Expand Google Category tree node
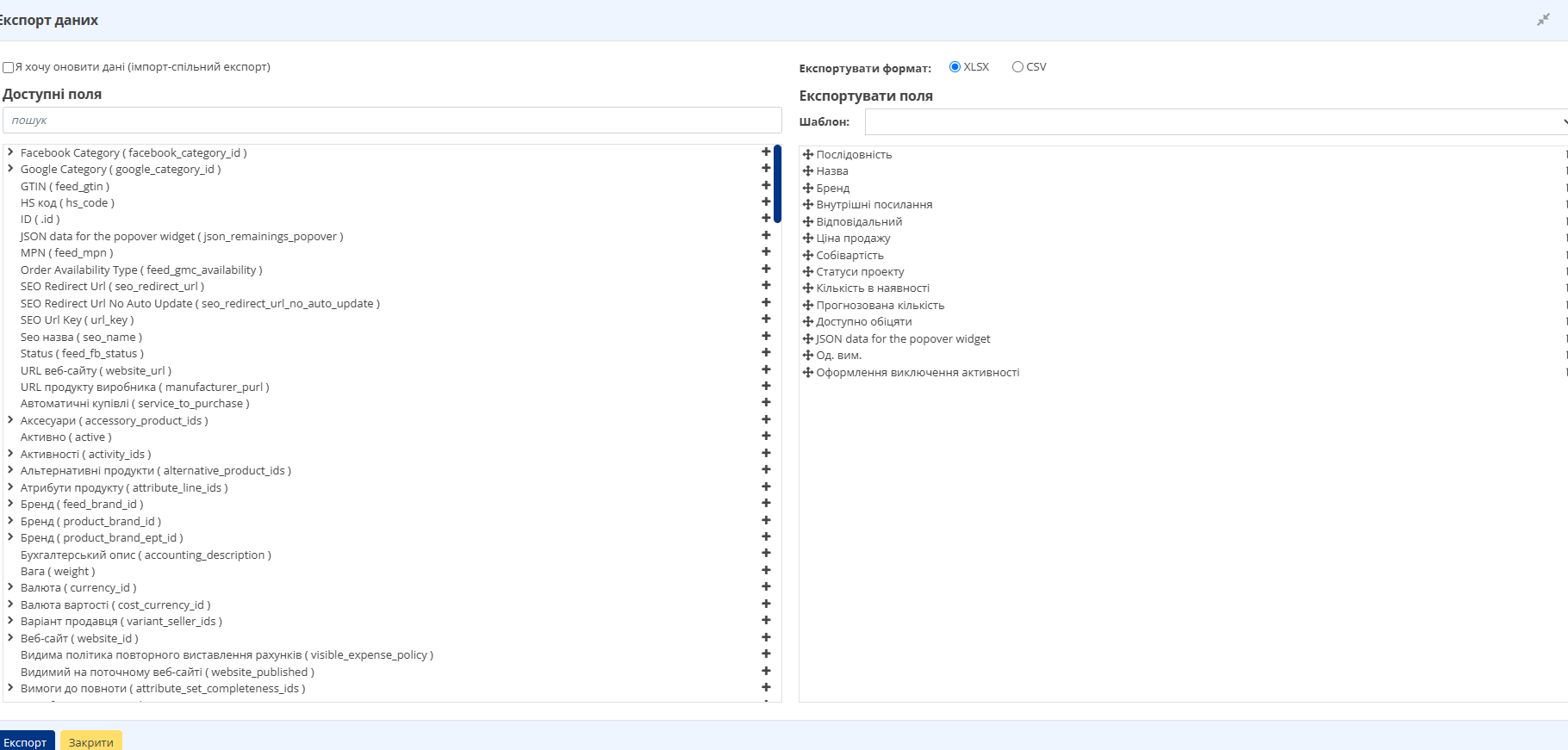The width and height of the screenshot is (1568, 750). pos(10,169)
